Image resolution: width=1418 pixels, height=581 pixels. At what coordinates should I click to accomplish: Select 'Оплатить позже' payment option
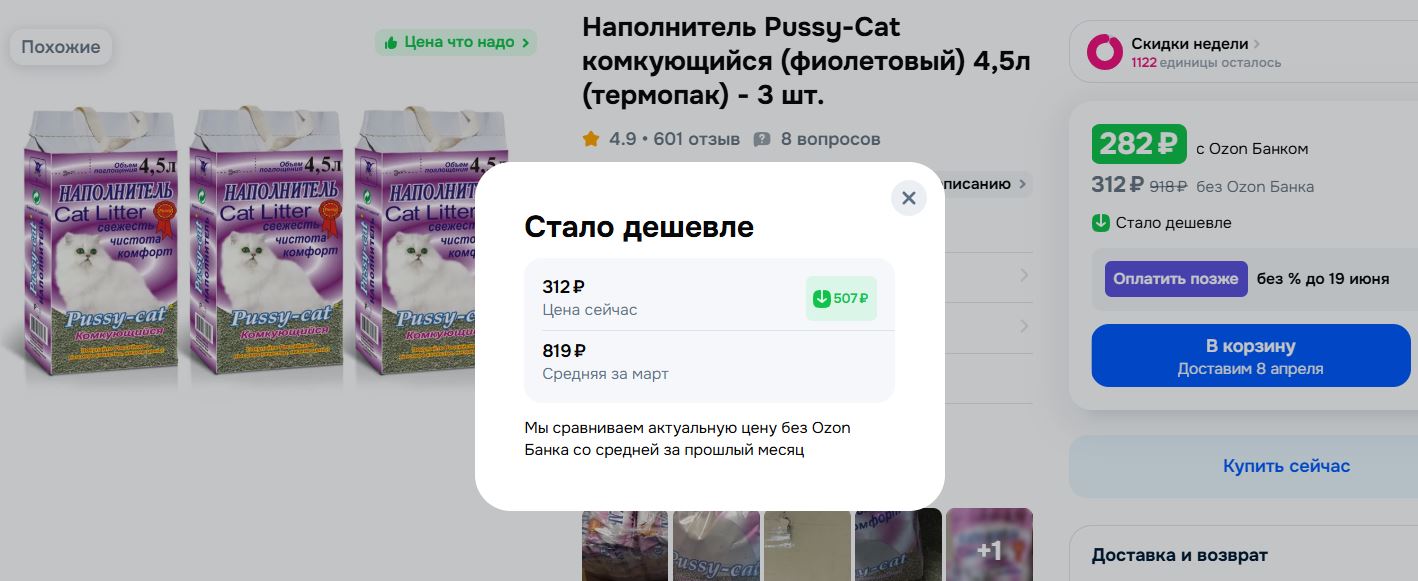(x=1177, y=278)
